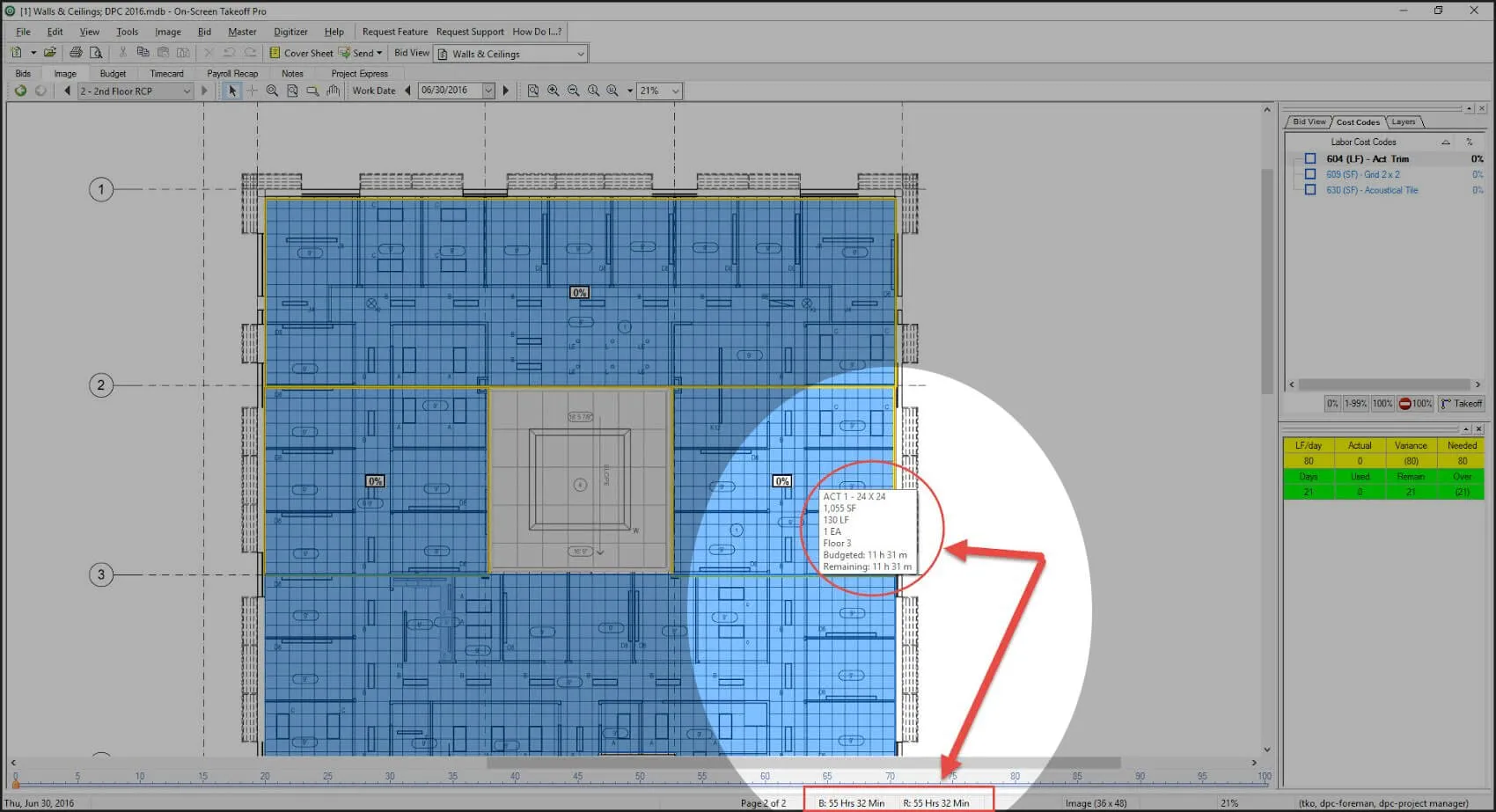Check the 604 (LF) - Act Trim checkbox
Image resolution: width=1496 pixels, height=812 pixels.
1310,159
